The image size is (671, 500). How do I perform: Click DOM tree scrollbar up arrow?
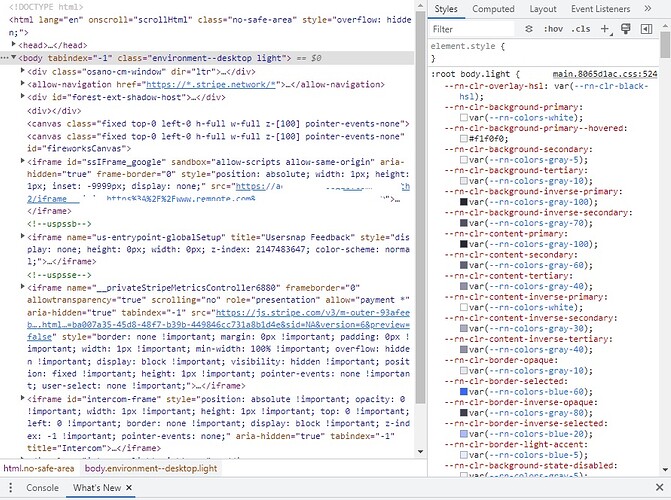(x=420, y=6)
